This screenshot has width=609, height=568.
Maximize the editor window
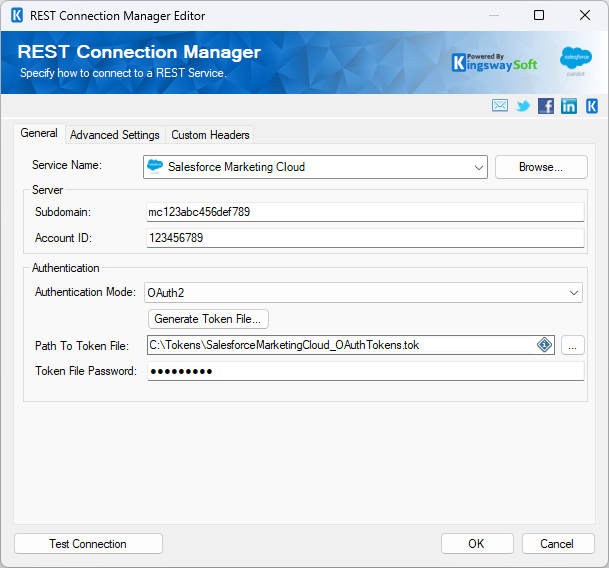tap(539, 16)
